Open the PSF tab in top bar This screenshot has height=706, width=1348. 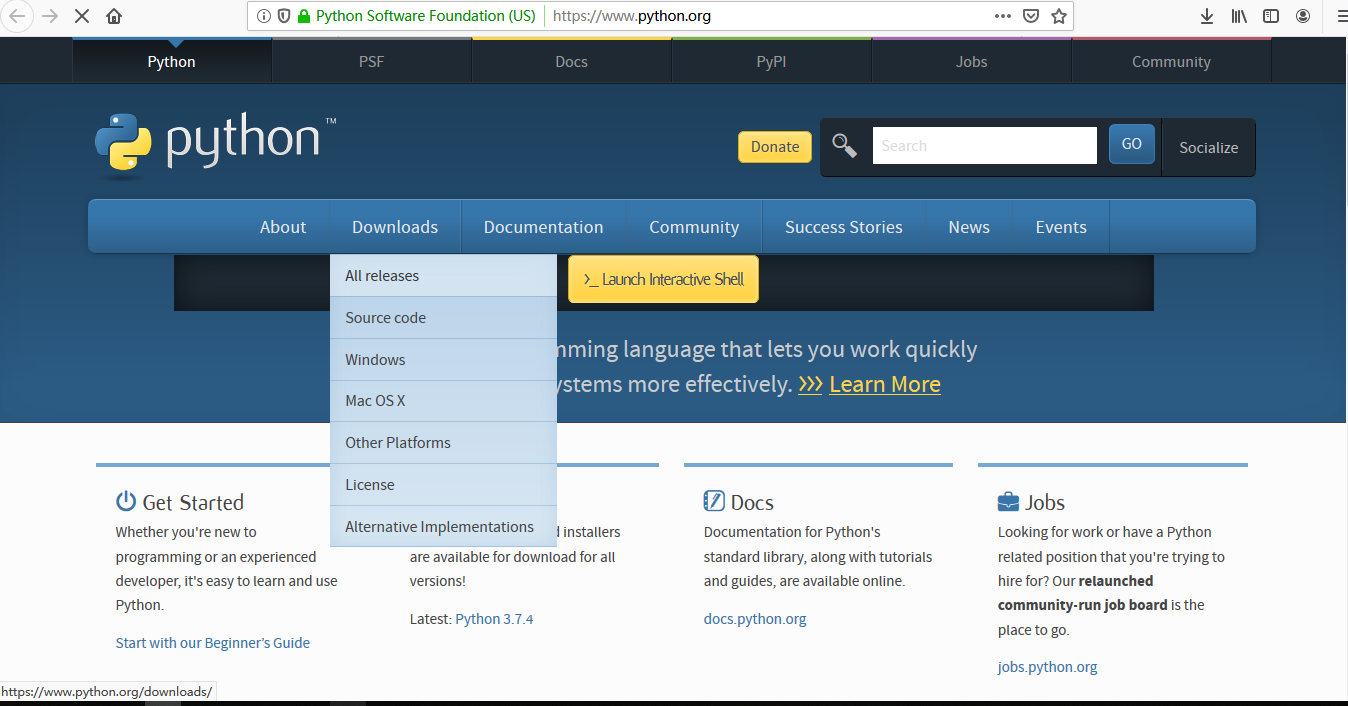click(372, 61)
